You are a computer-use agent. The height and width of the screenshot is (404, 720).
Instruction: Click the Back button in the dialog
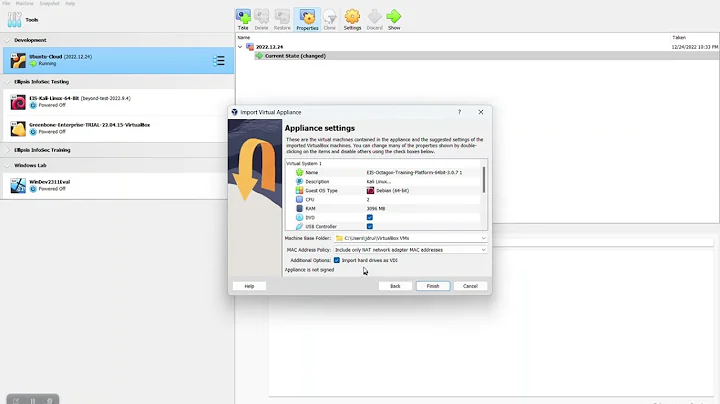click(395, 286)
